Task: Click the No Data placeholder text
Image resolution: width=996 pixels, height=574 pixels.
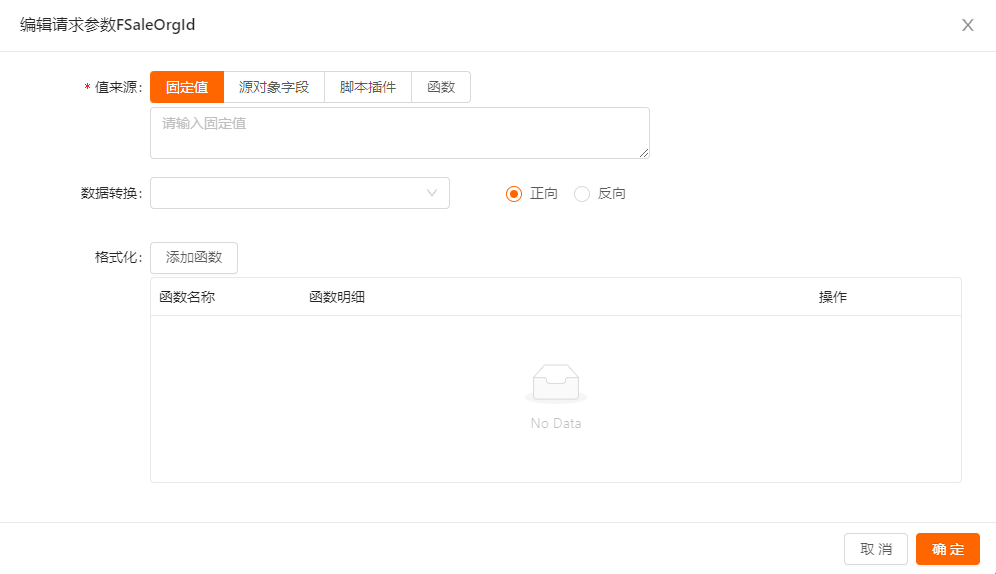Action: 555,423
